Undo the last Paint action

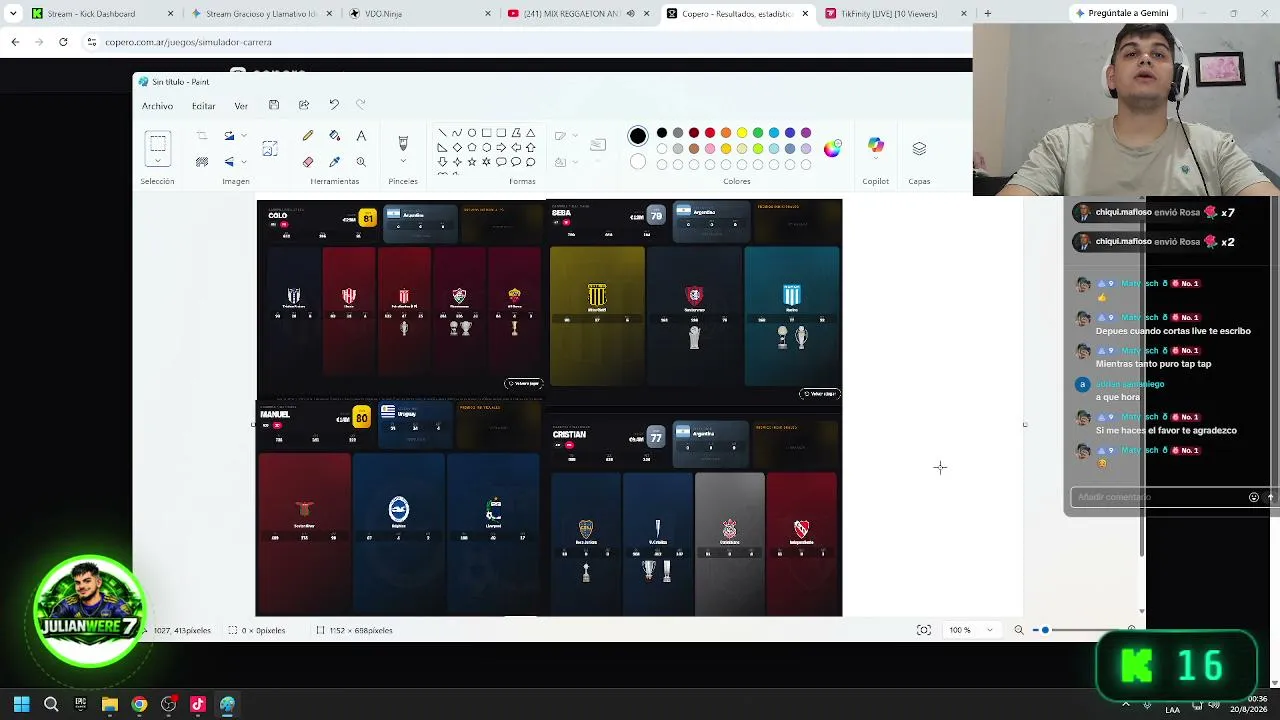pyautogui.click(x=334, y=105)
